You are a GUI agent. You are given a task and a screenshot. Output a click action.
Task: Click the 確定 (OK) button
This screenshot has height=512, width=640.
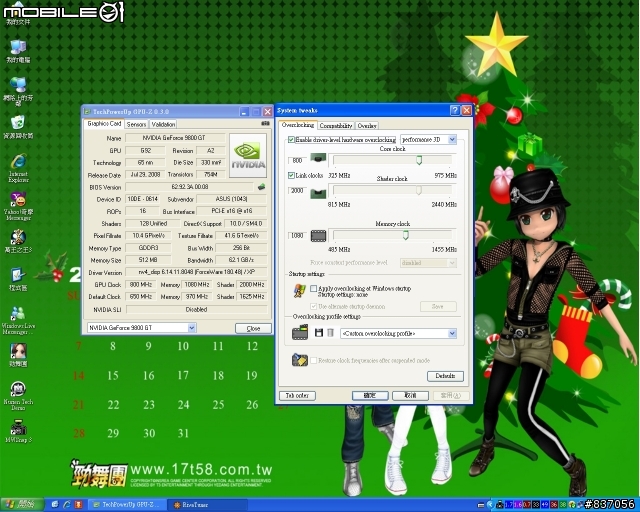tap(370, 395)
